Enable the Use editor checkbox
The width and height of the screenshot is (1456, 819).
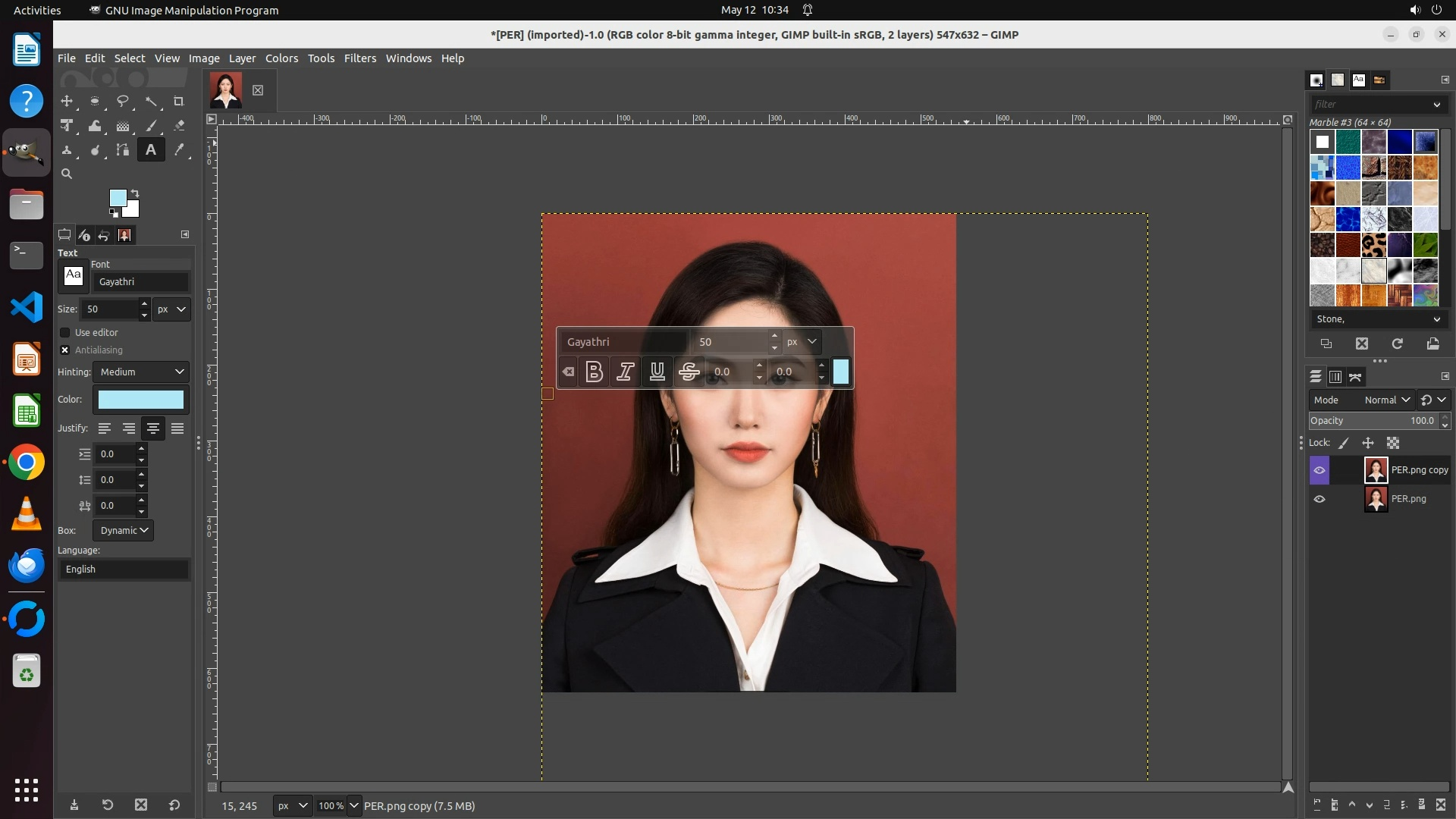(65, 333)
